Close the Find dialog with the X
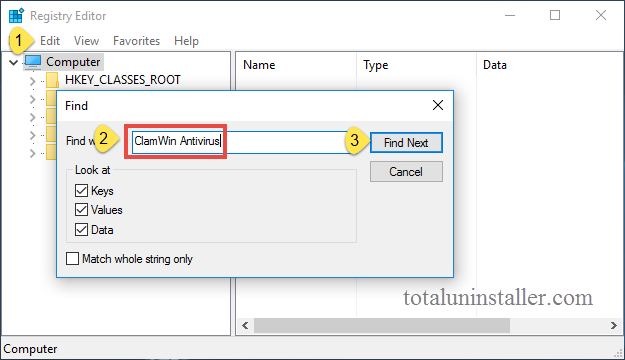The width and height of the screenshot is (625, 360). pyautogui.click(x=438, y=105)
